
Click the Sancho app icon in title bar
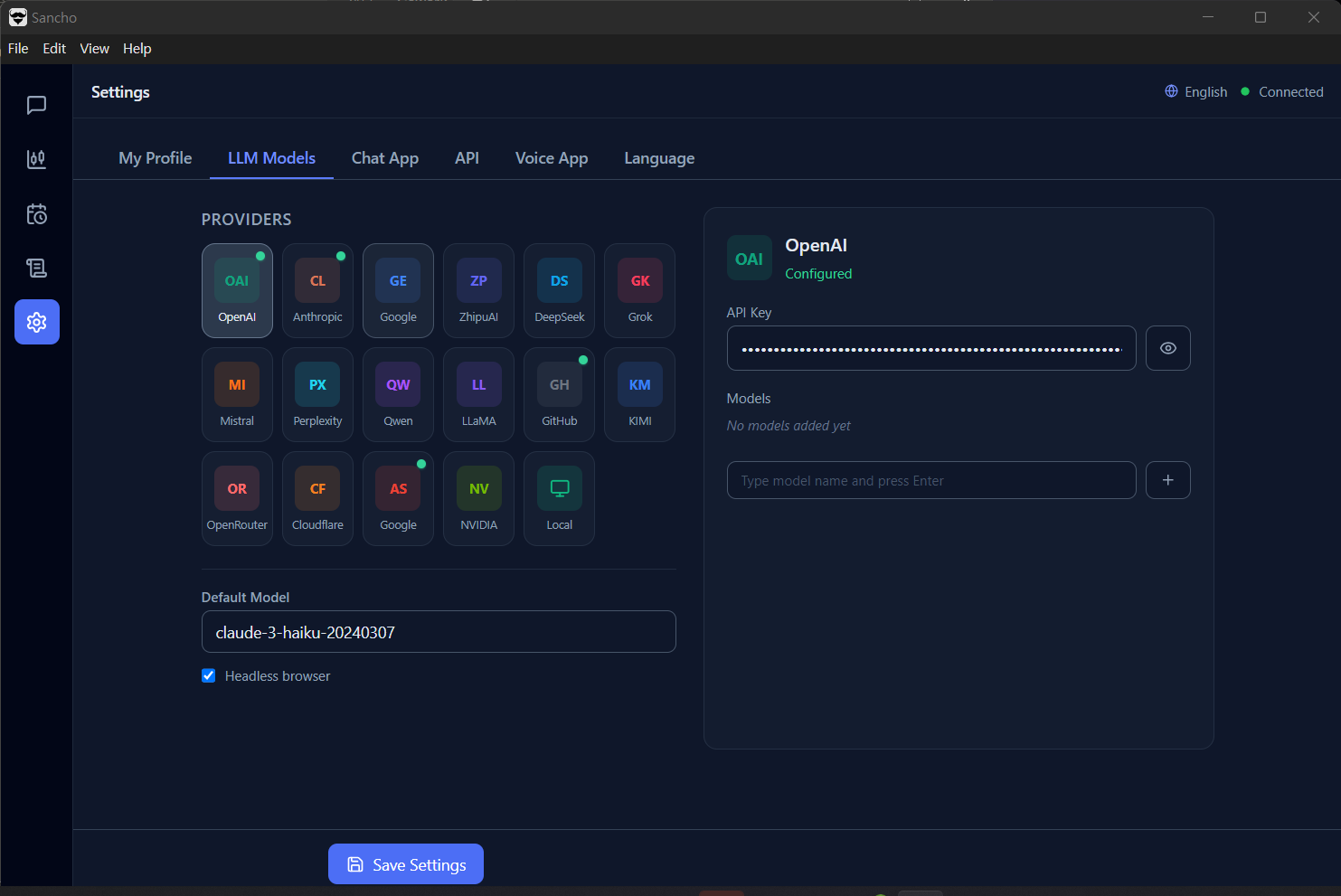[x=17, y=17]
